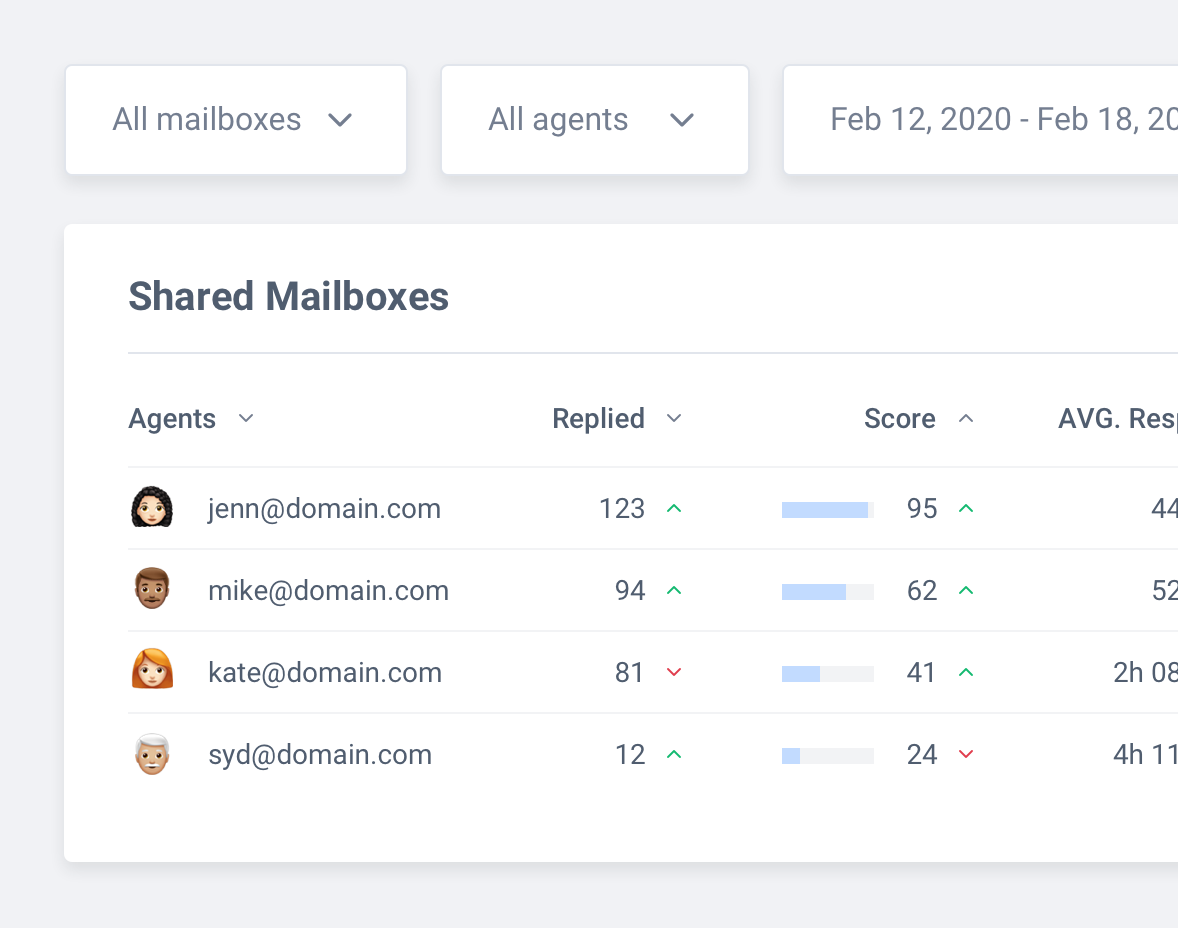Toggle the green trend indicator on syd's replies
This screenshot has height=928, width=1178.
[x=674, y=754]
